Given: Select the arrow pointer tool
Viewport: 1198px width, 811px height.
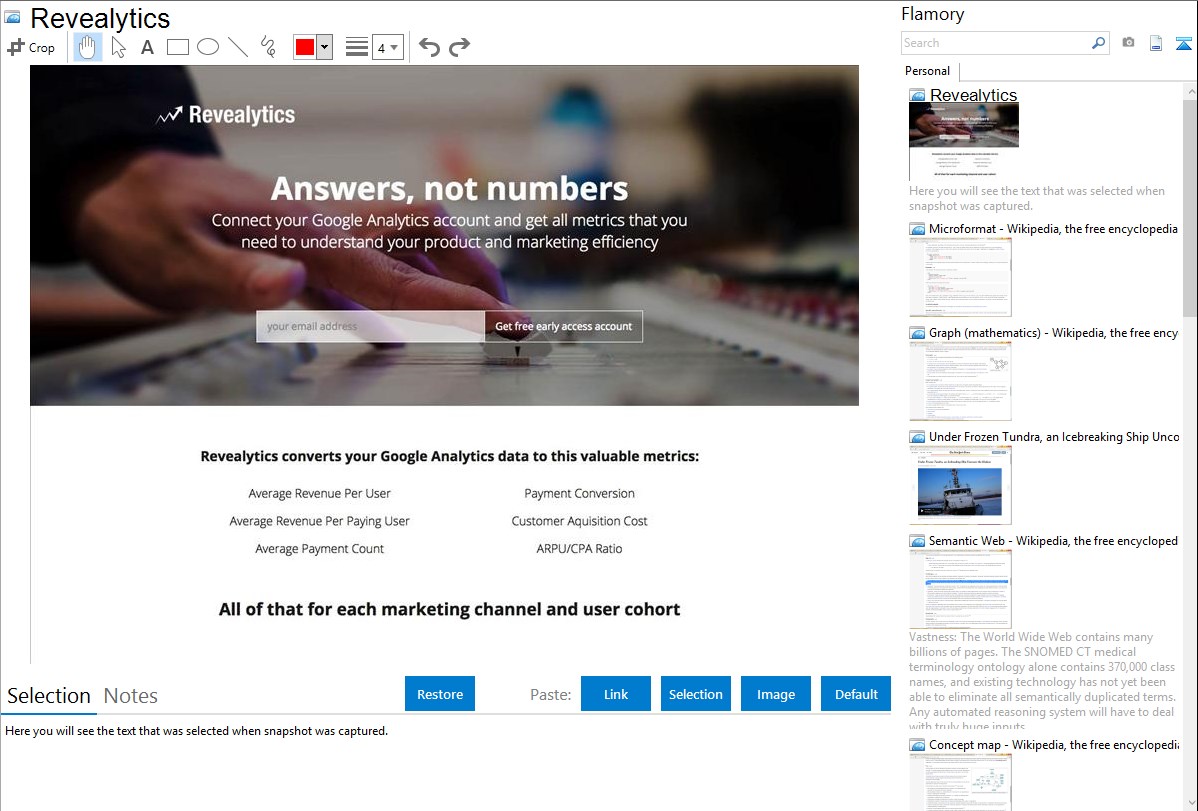Looking at the screenshot, I should [118, 47].
